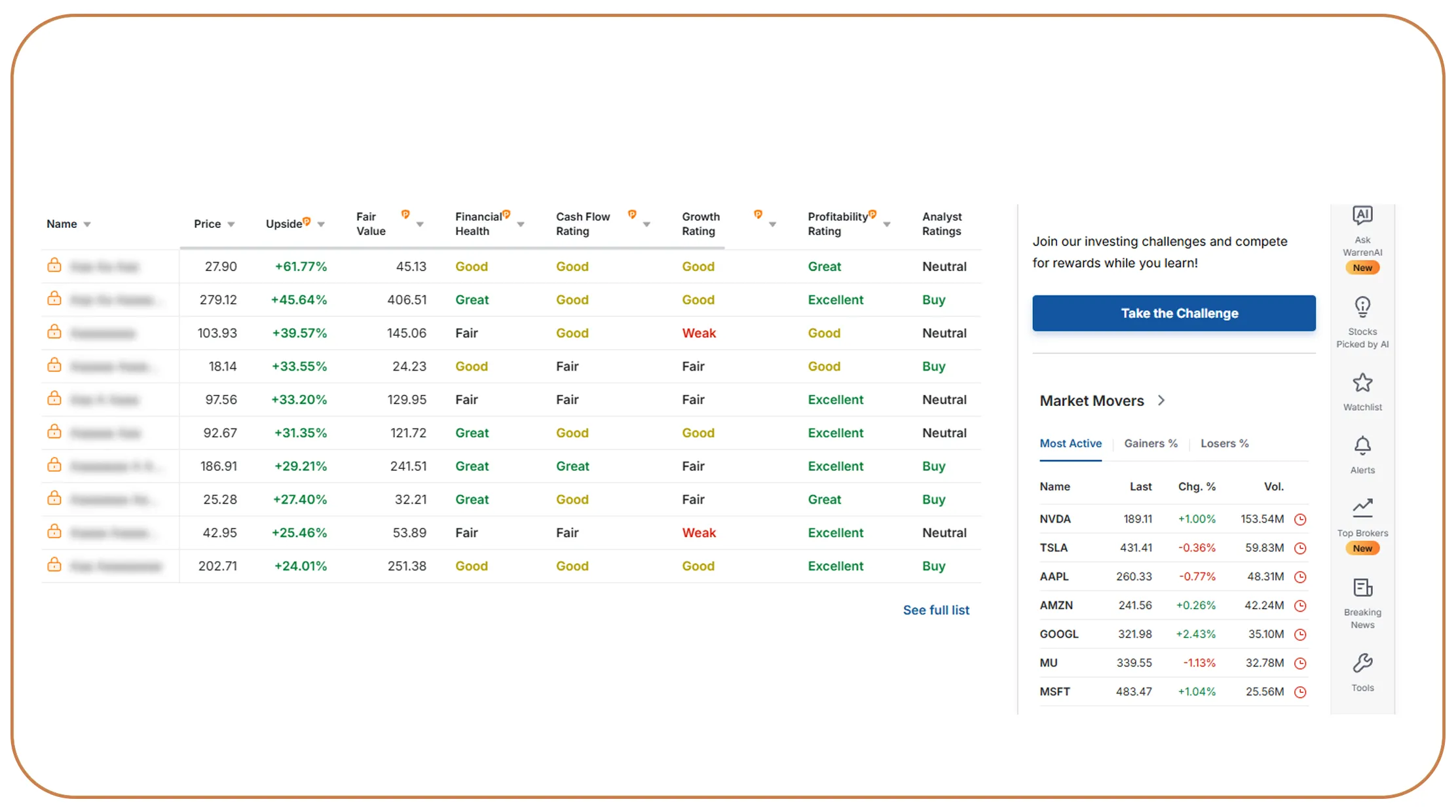The width and height of the screenshot is (1456, 812).
Task: Click the lock icon on the 279.12 price row
Action: tap(54, 299)
